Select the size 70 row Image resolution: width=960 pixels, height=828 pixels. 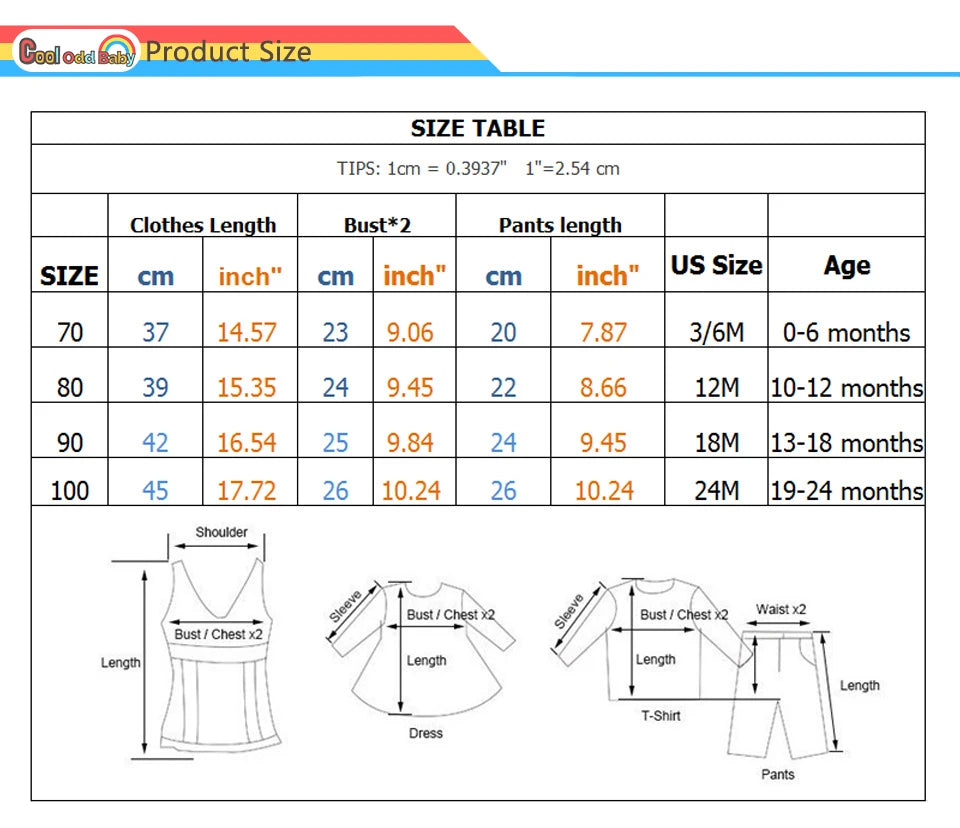480,332
